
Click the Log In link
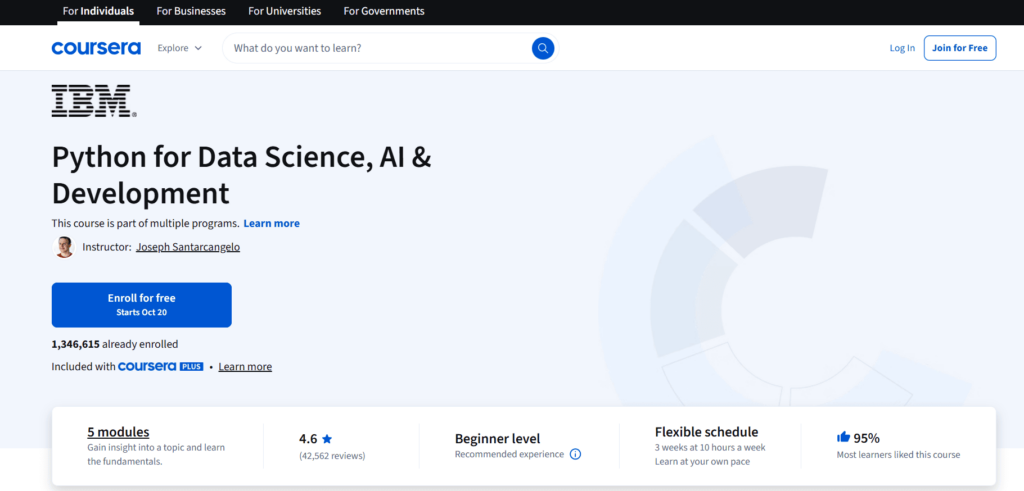(902, 48)
